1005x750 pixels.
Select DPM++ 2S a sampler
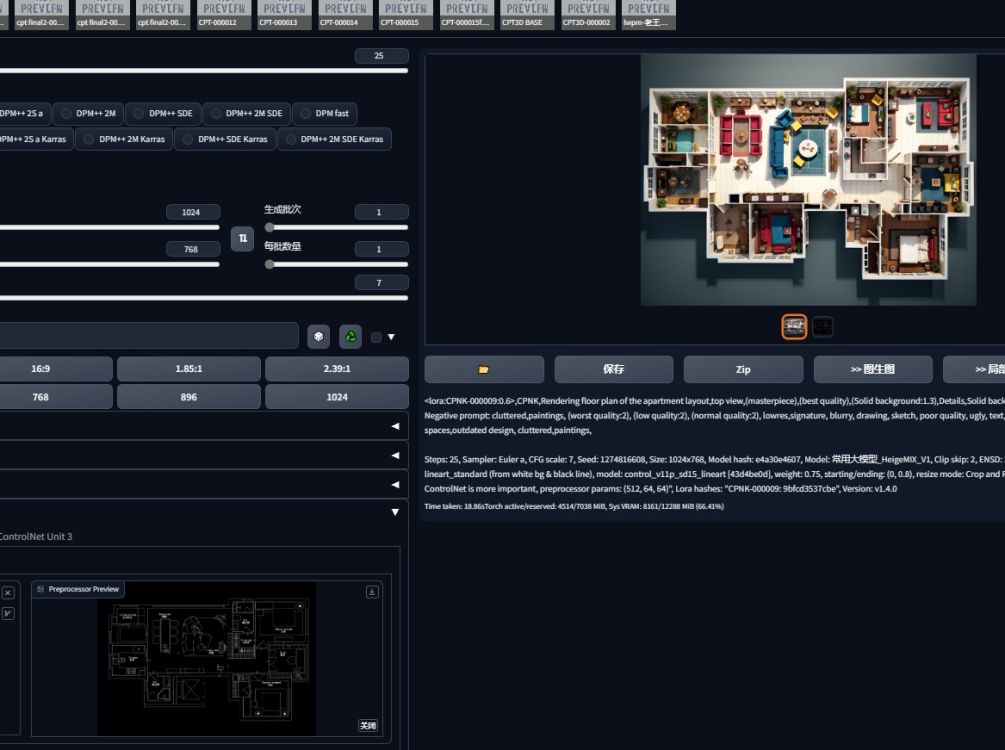coord(24,113)
